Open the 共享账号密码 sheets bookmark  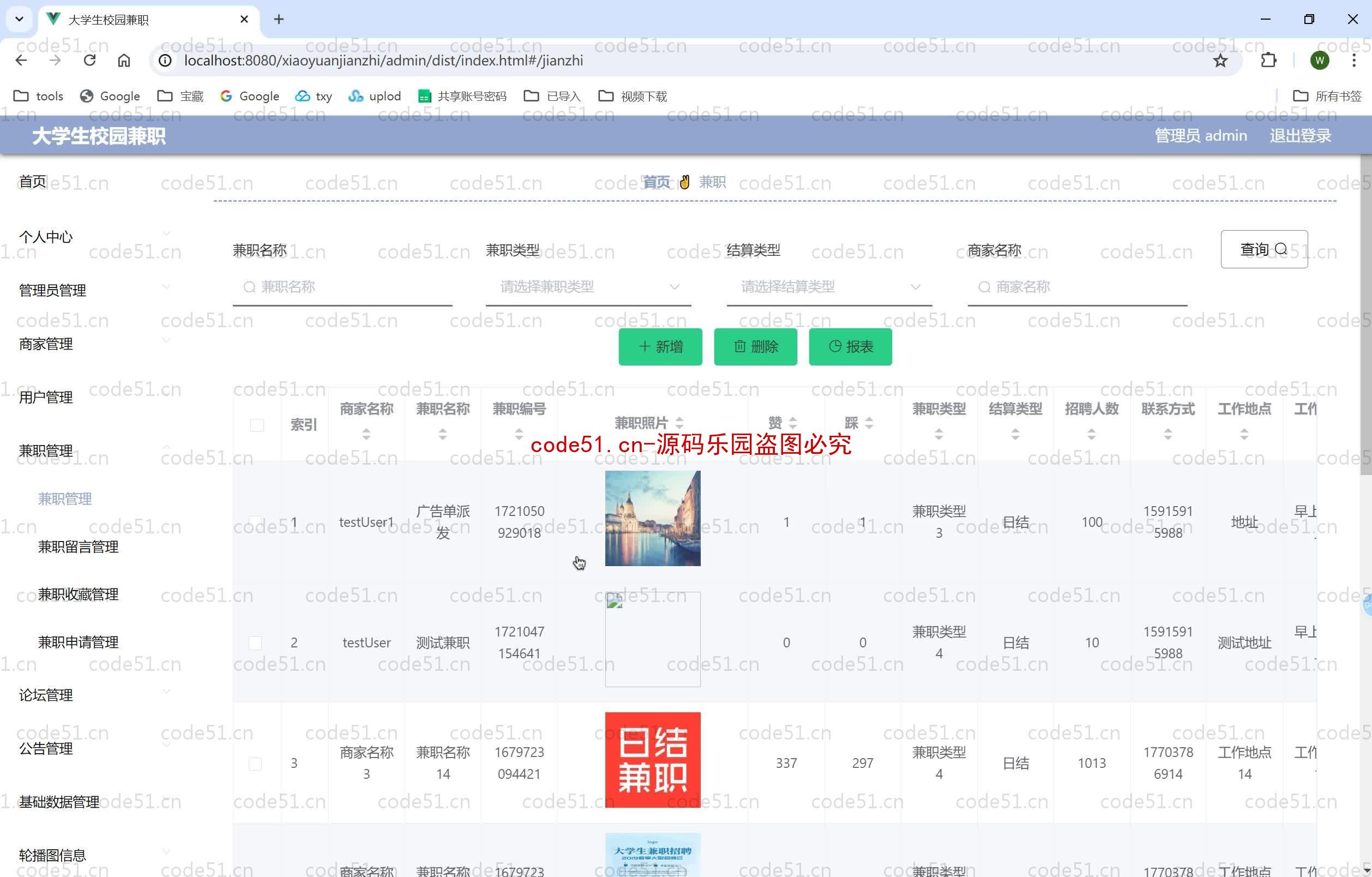(462, 96)
